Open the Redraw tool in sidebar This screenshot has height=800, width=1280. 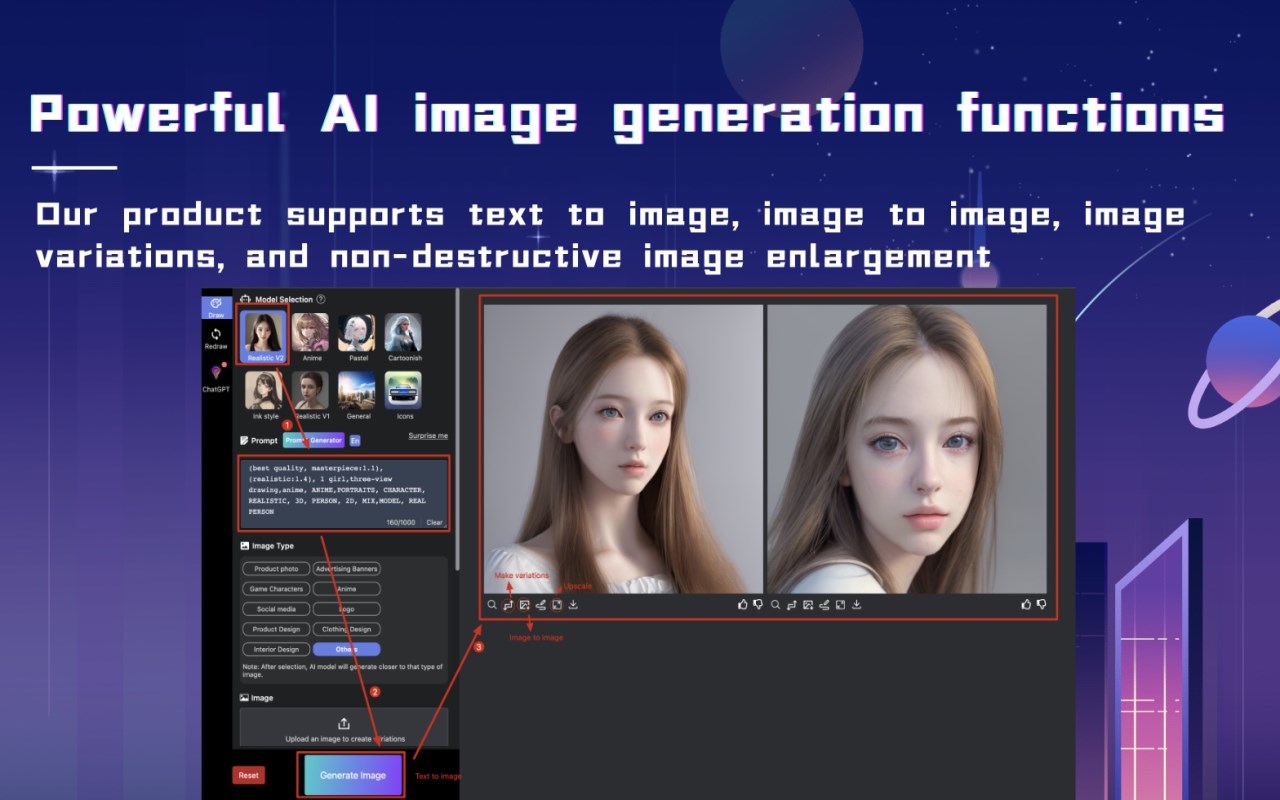pos(216,338)
